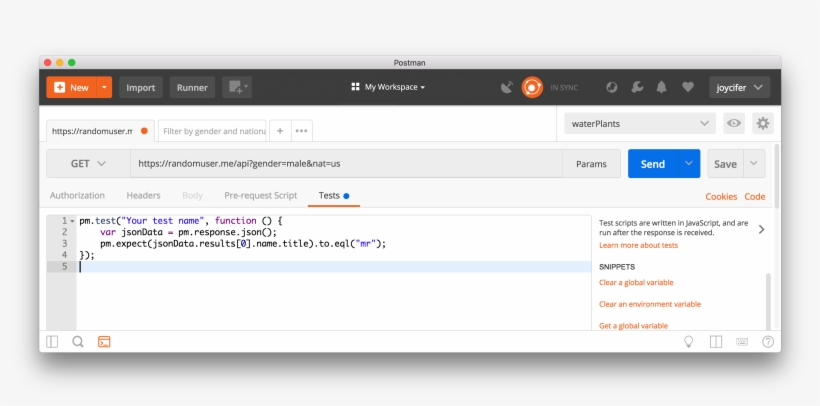Open the Cookies link
This screenshot has height=406, width=820.
(721, 197)
